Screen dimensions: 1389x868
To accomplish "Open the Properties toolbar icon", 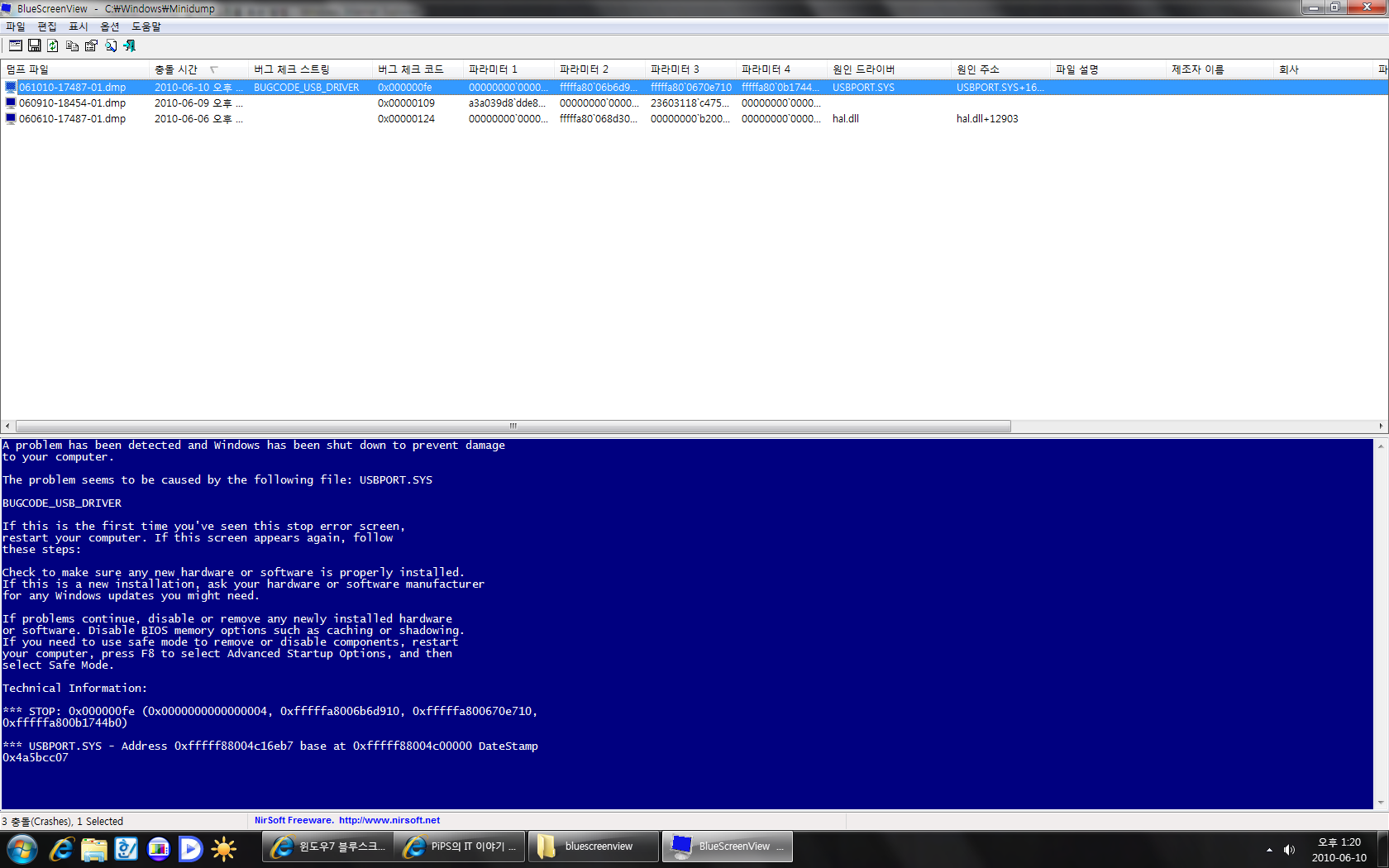I will click(x=91, y=45).
